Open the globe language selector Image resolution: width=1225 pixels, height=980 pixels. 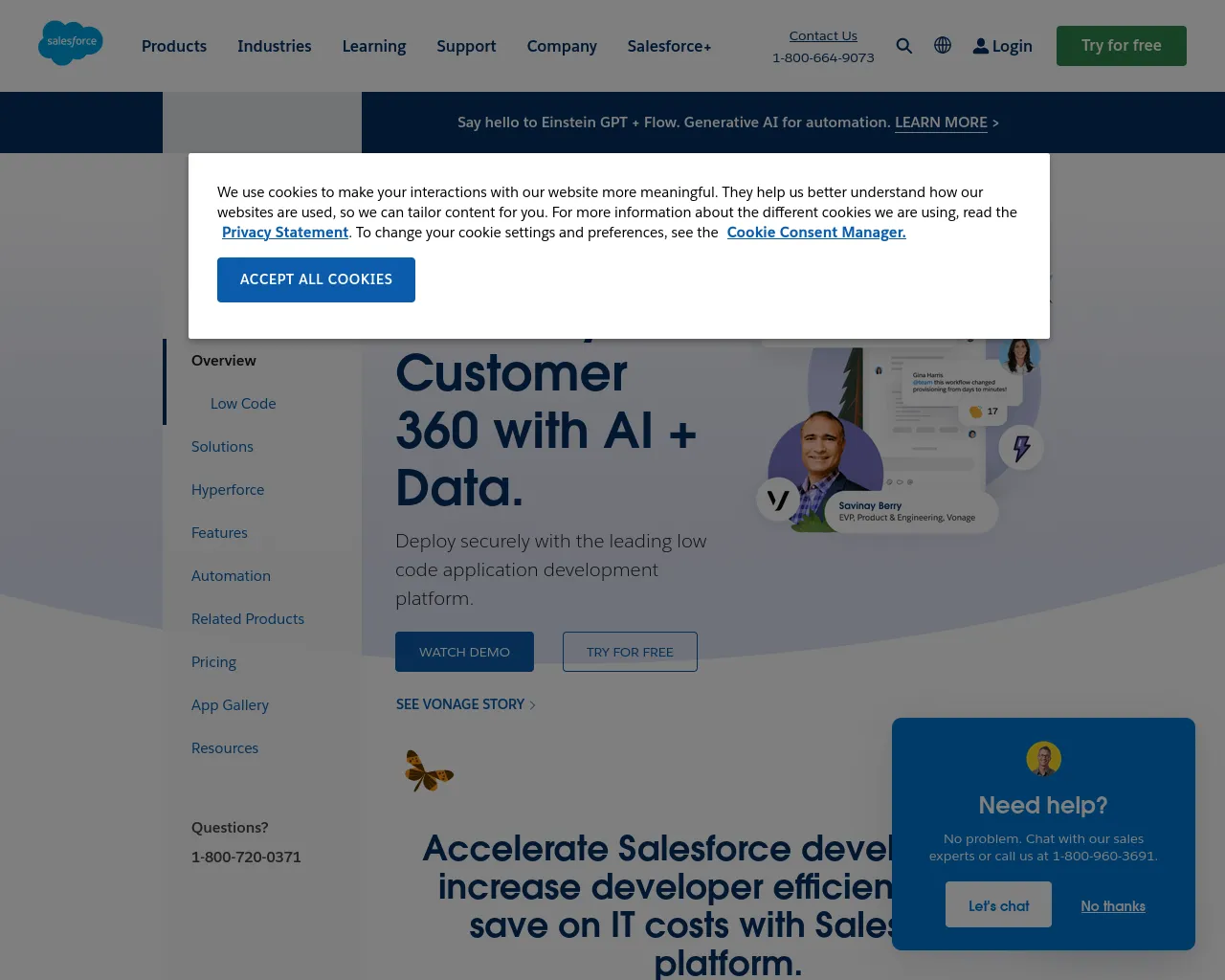[943, 45]
